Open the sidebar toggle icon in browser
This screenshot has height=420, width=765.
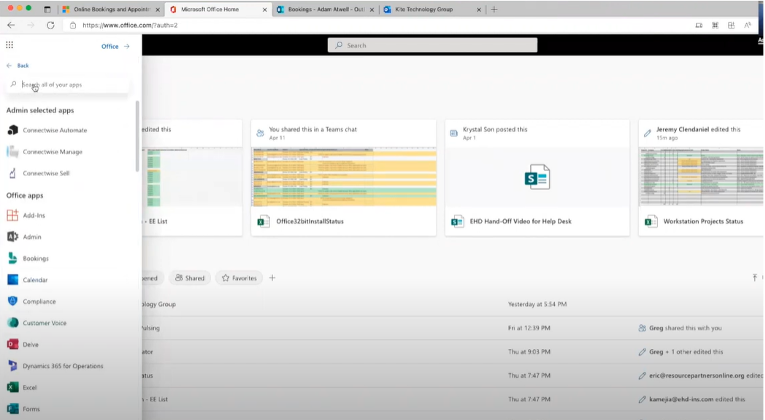[47, 9]
